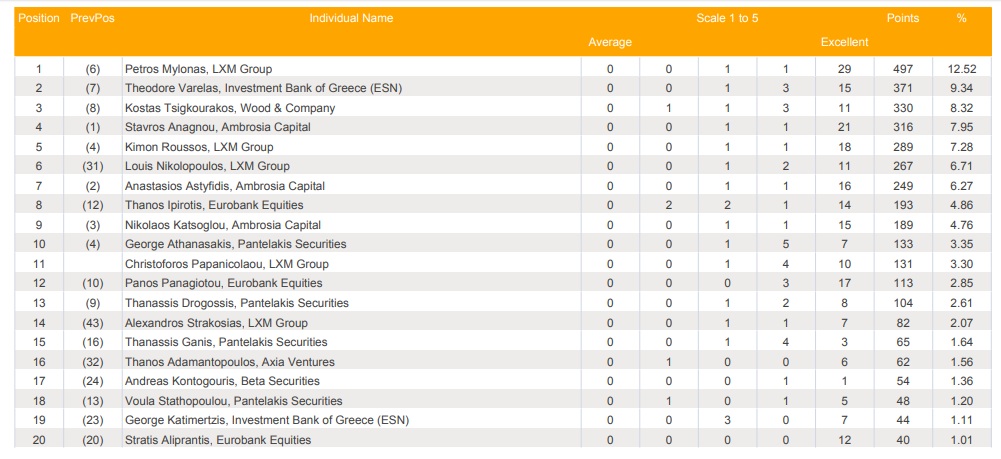
Task: Click Kostas Tsigkourakos, Wood & Company
Action: coord(229,108)
